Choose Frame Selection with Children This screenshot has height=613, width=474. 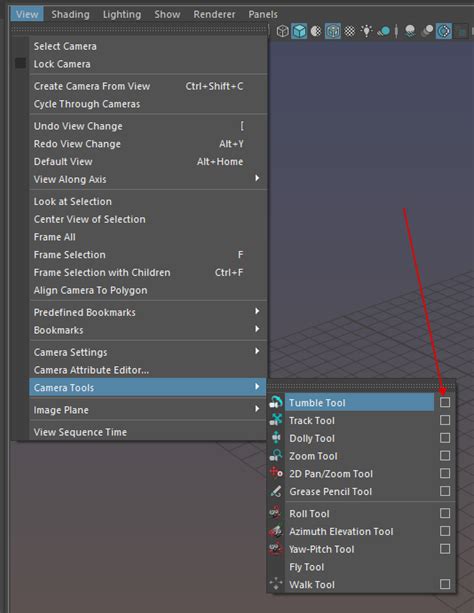148,272
